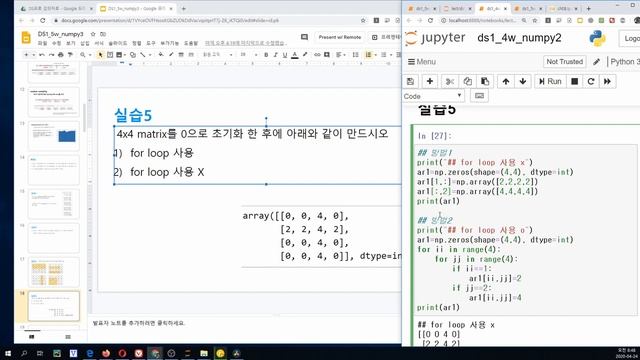Image resolution: width=640 pixels, height=360 pixels.
Task: Cut the selected cell with the scissors icon
Action: [450, 82]
